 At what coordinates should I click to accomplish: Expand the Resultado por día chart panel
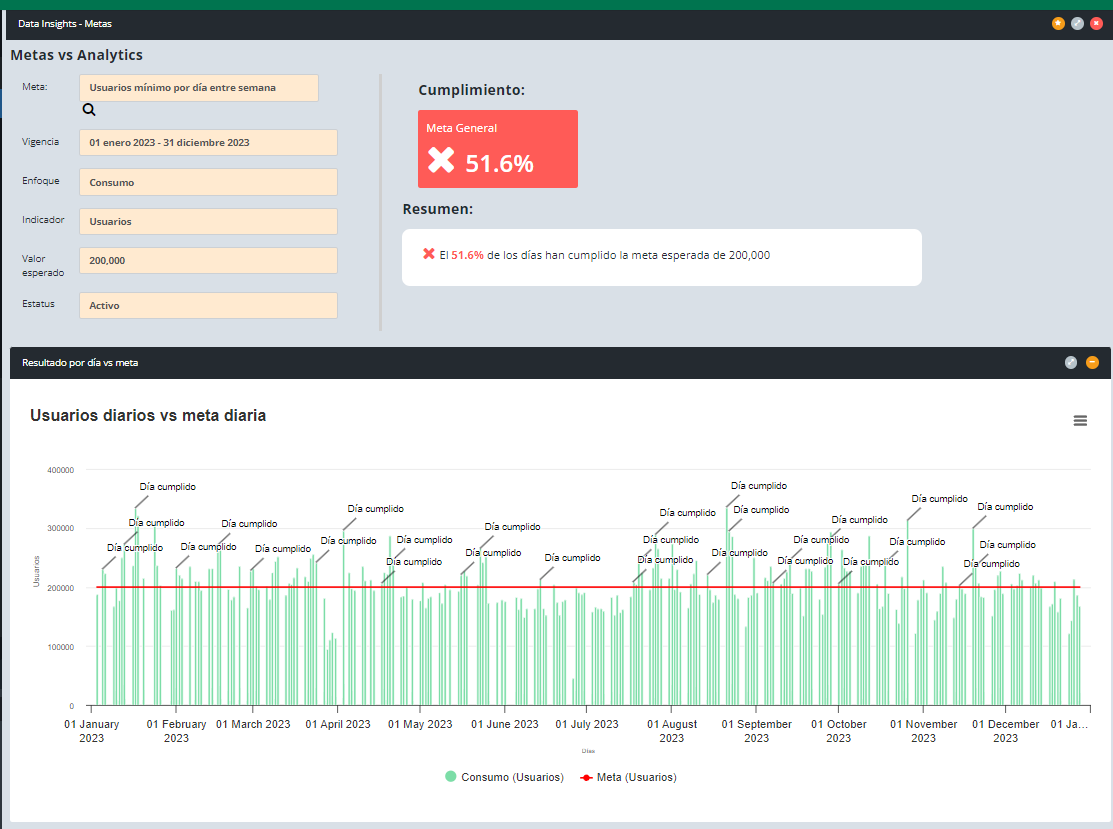1071,362
